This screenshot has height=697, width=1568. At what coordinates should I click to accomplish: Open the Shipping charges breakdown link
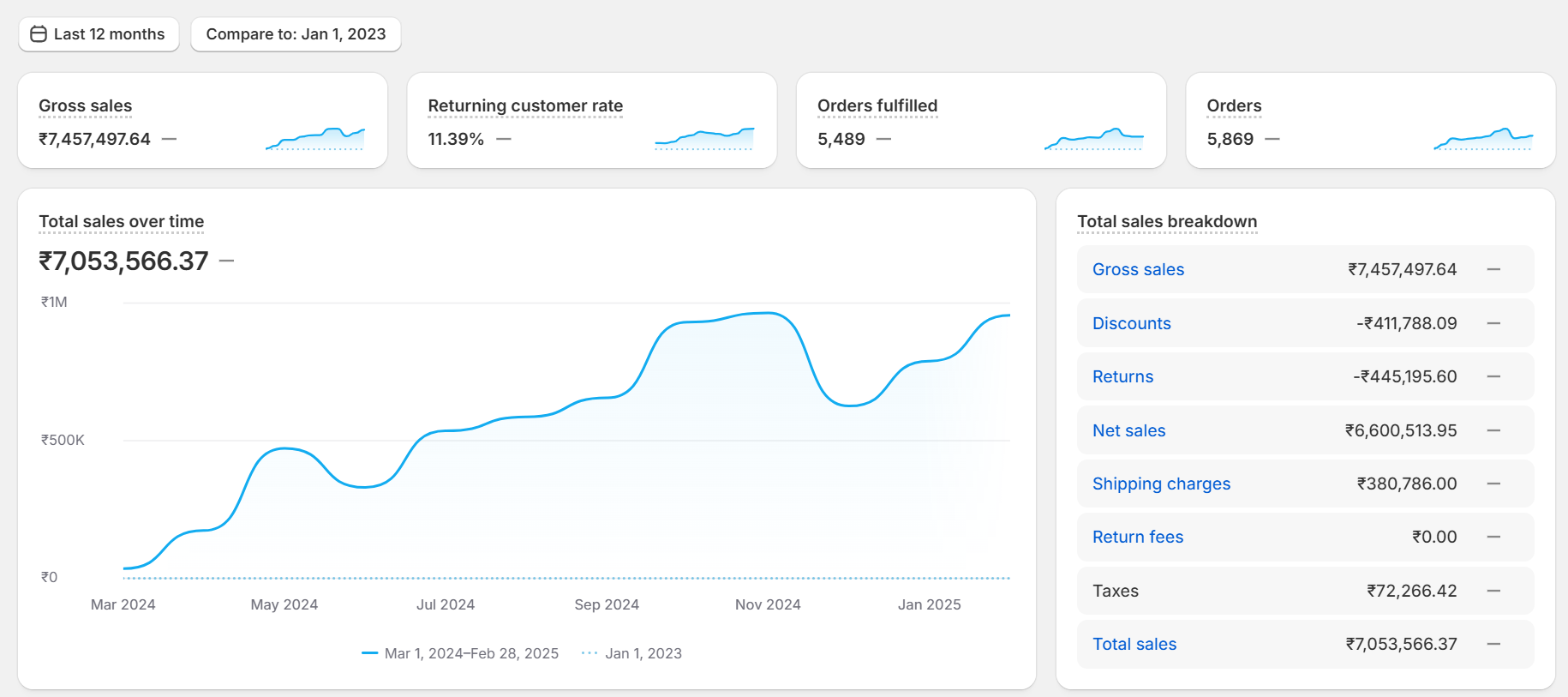click(x=1161, y=484)
